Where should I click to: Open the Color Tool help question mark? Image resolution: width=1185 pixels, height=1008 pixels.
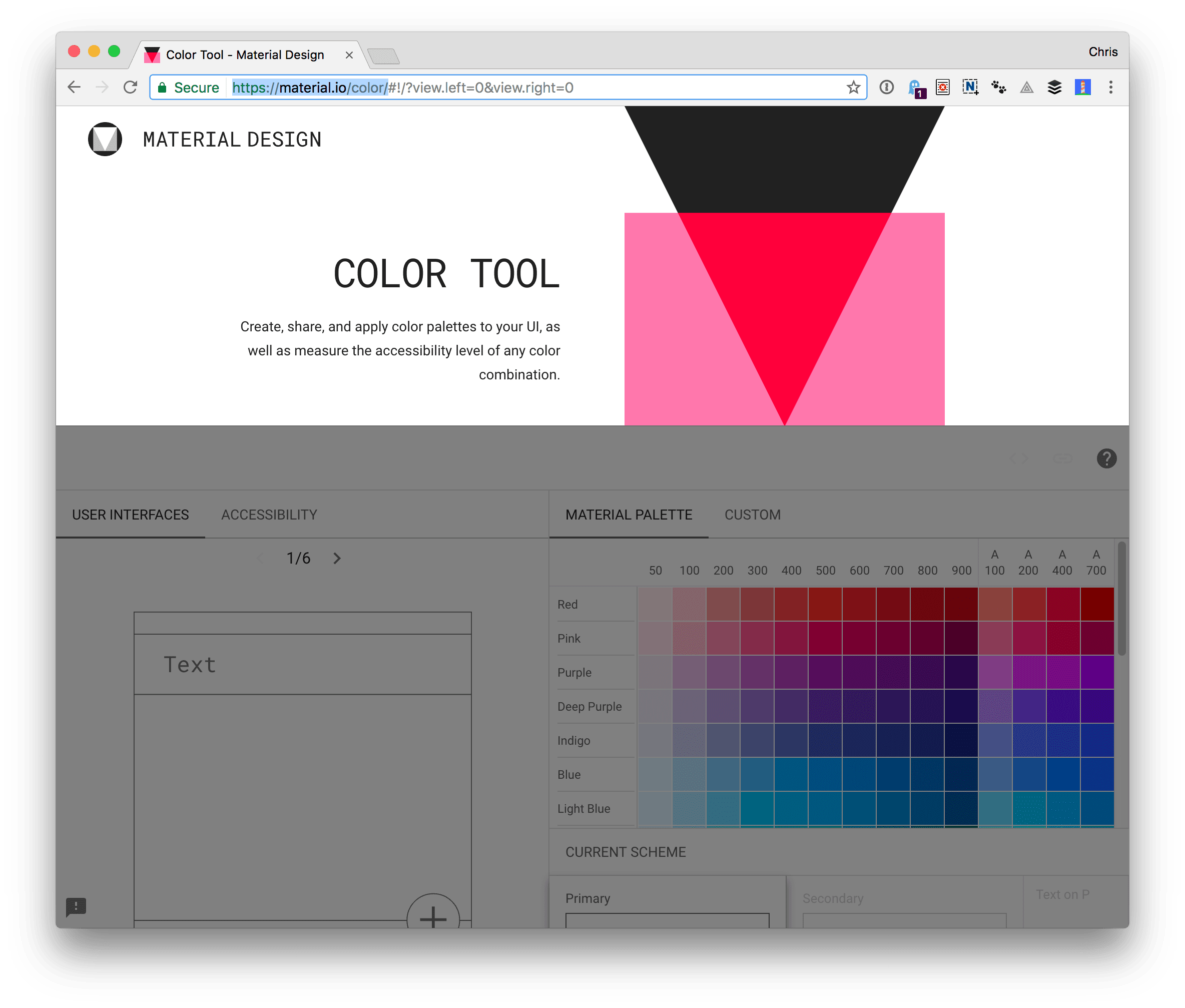pyautogui.click(x=1107, y=458)
